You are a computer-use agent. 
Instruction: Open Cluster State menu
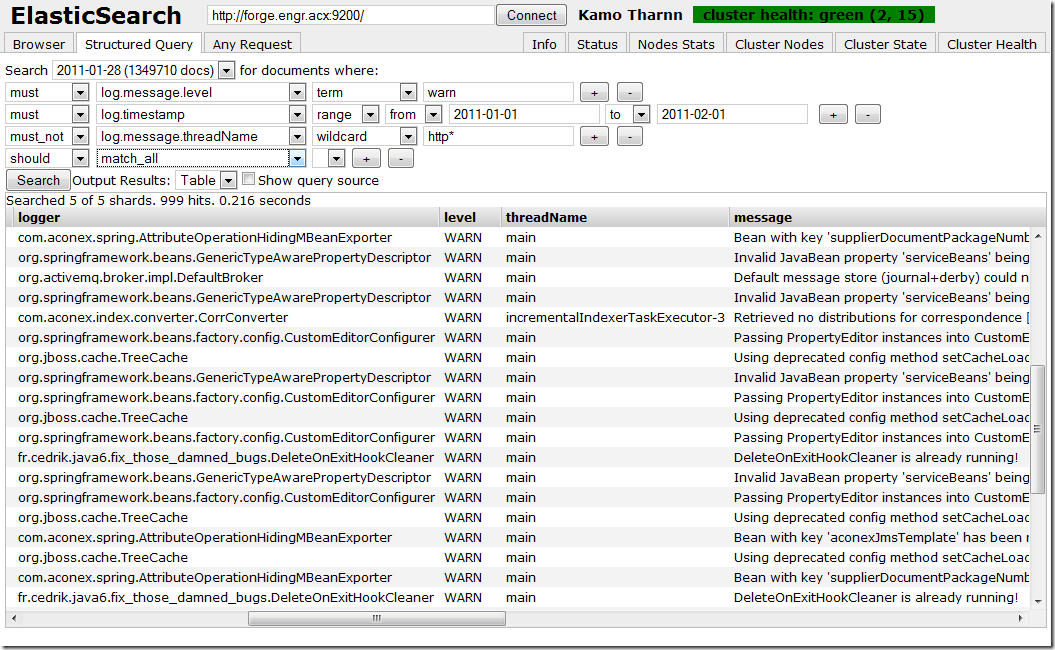pyautogui.click(x=885, y=44)
